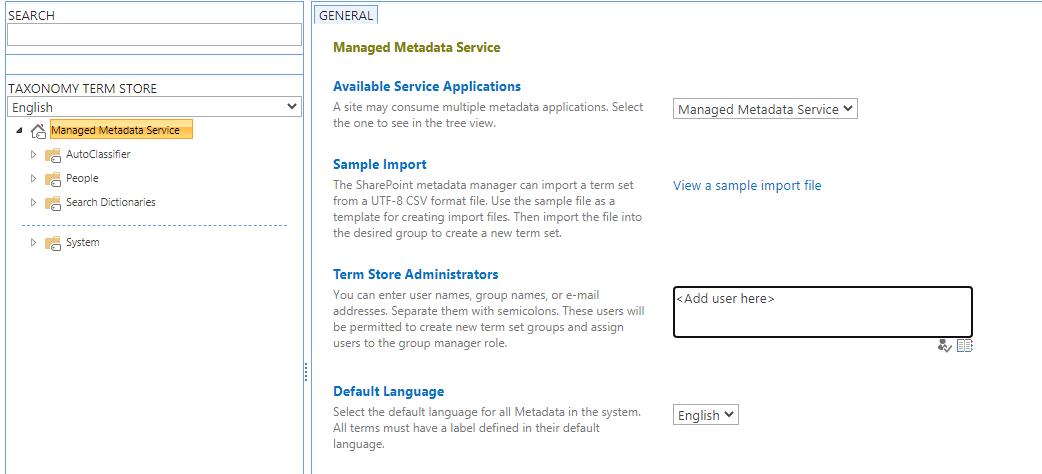Open the address book Browse icon
The height and width of the screenshot is (474, 1042).
tap(964, 346)
